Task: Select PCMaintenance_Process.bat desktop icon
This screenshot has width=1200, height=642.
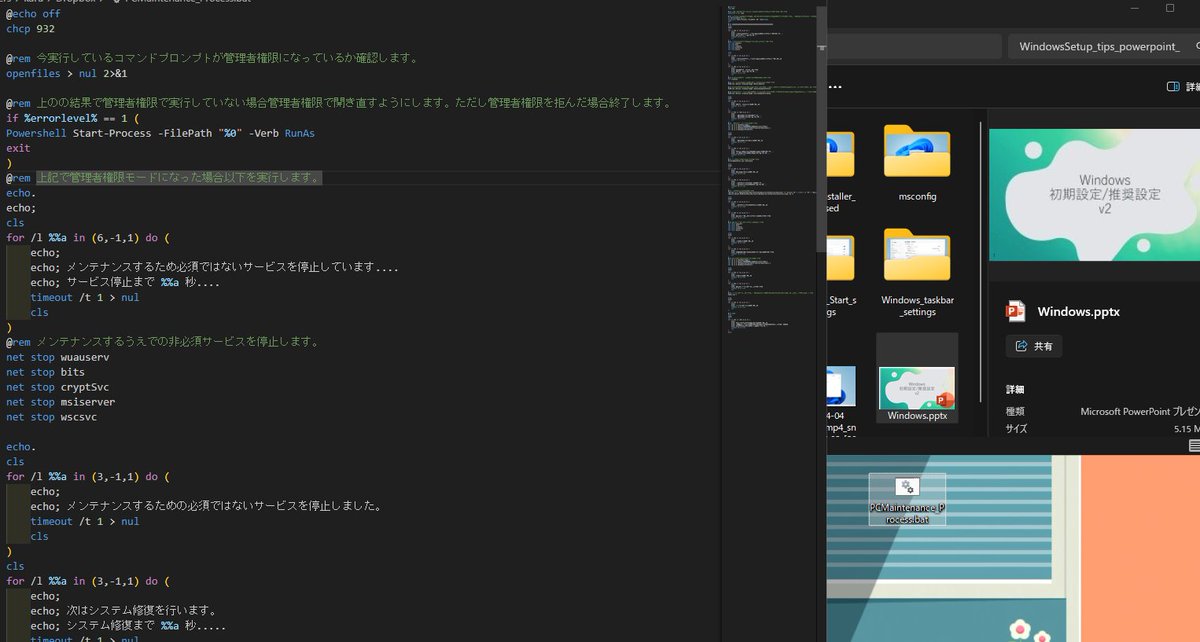Action: click(908, 500)
